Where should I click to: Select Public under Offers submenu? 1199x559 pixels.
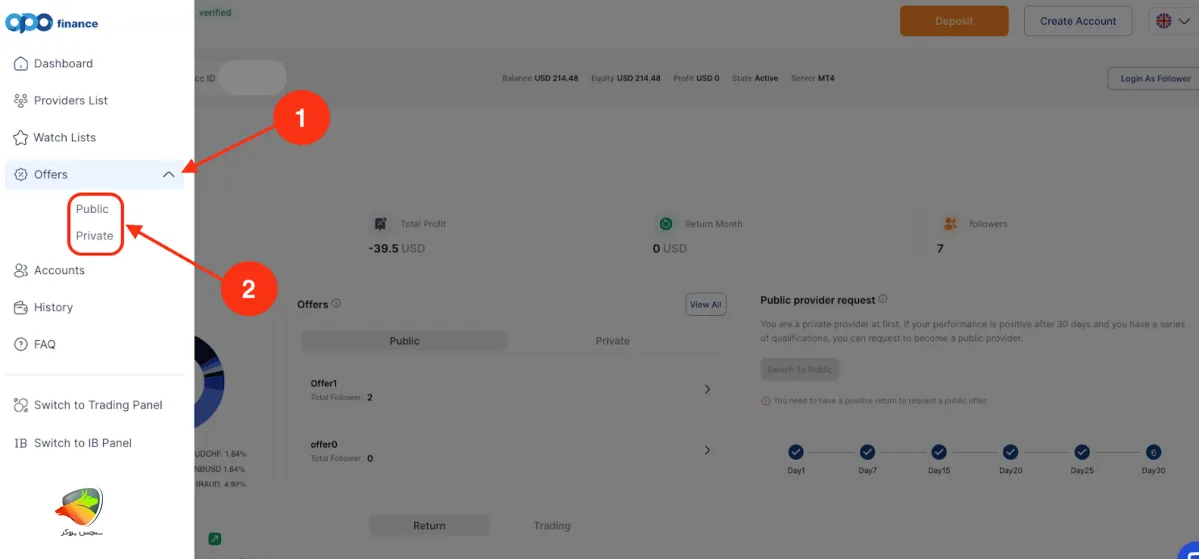(x=93, y=209)
